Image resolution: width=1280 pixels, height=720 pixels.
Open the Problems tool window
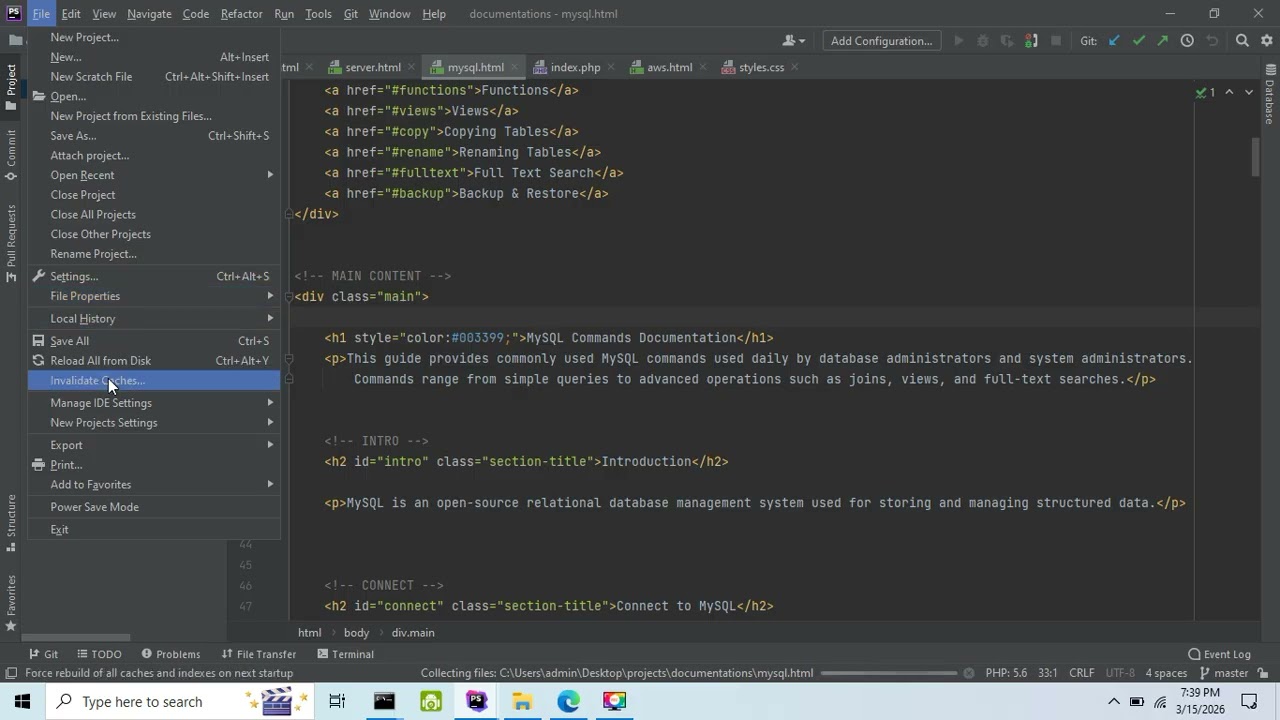click(170, 654)
